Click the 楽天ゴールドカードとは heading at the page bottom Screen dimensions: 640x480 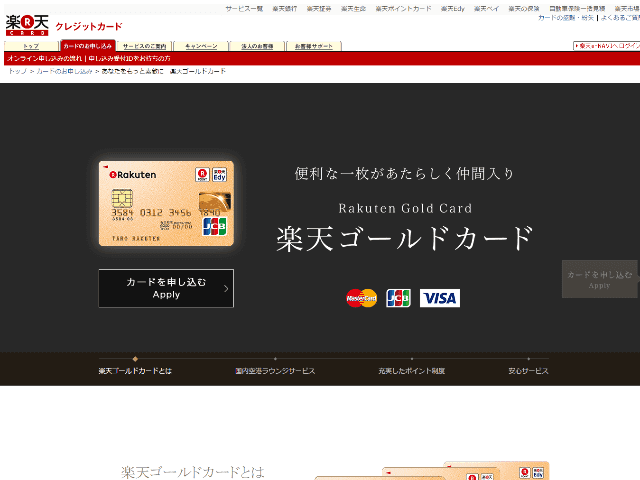tap(193, 472)
